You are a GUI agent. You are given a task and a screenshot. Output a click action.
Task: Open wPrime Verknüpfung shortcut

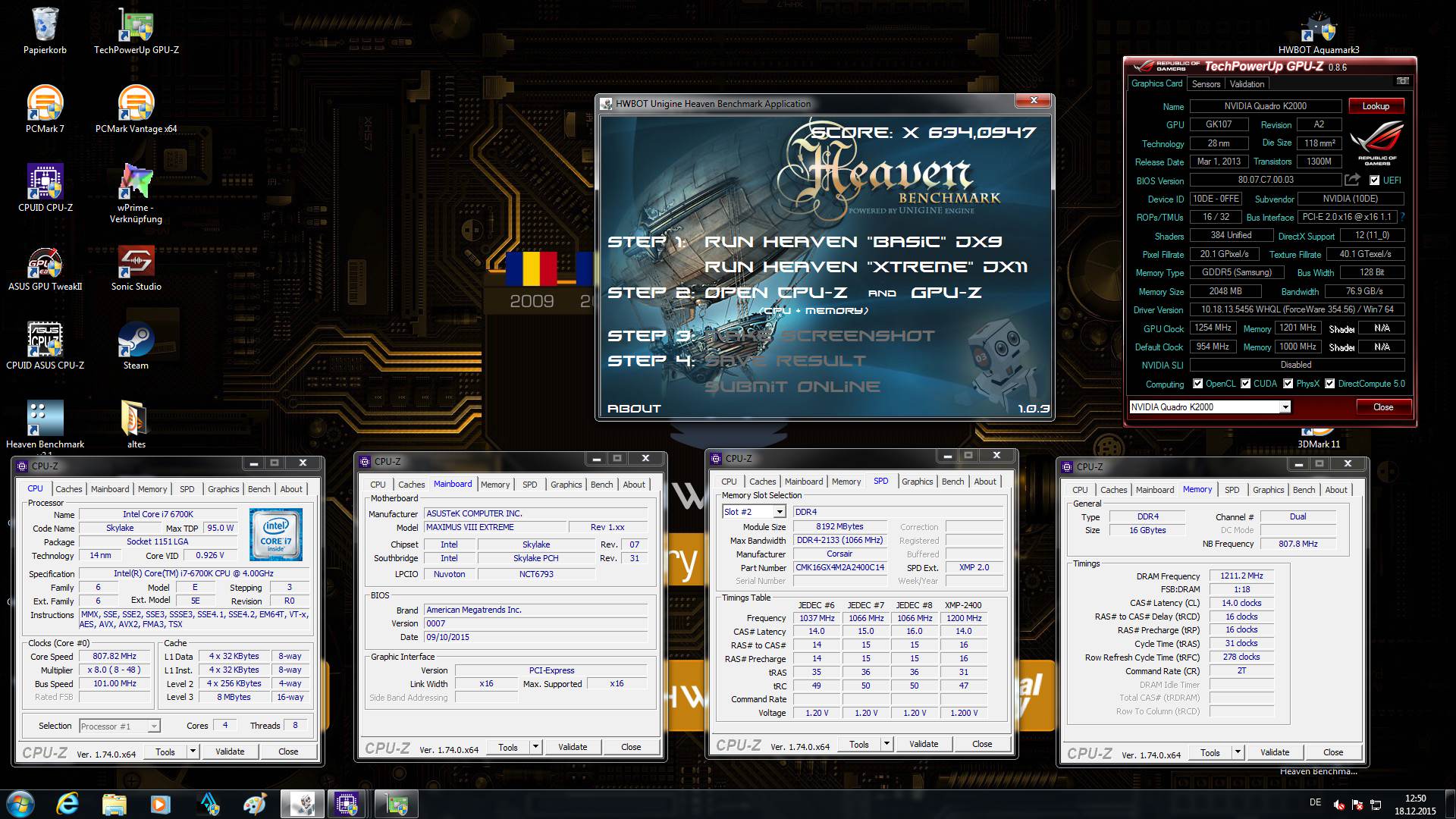click(136, 193)
